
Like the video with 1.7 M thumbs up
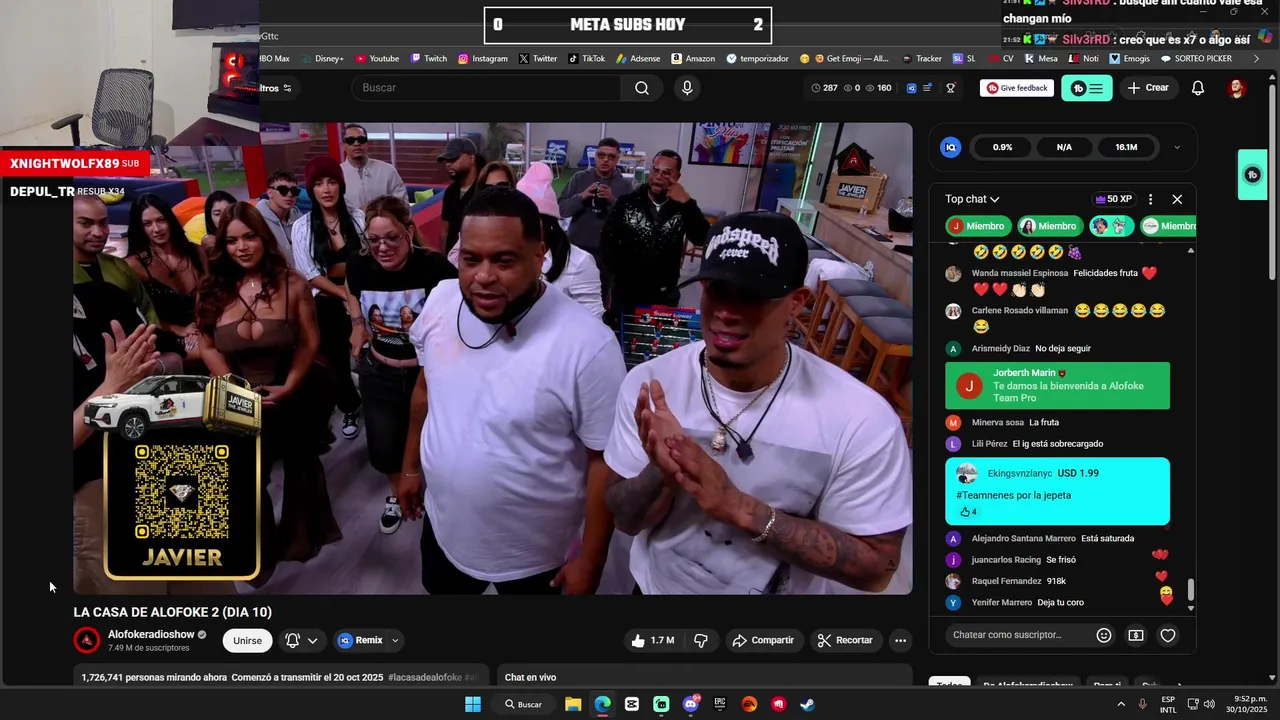[x=652, y=640]
